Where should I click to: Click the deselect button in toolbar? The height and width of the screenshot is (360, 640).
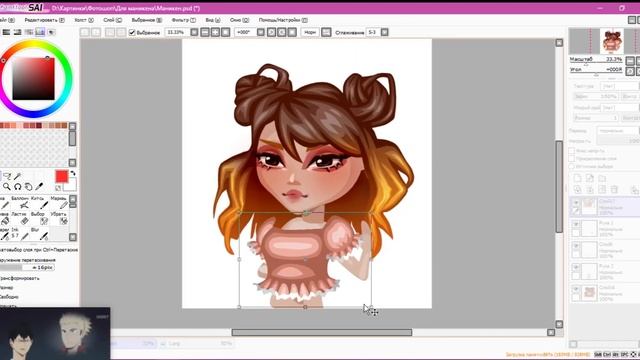110,32
